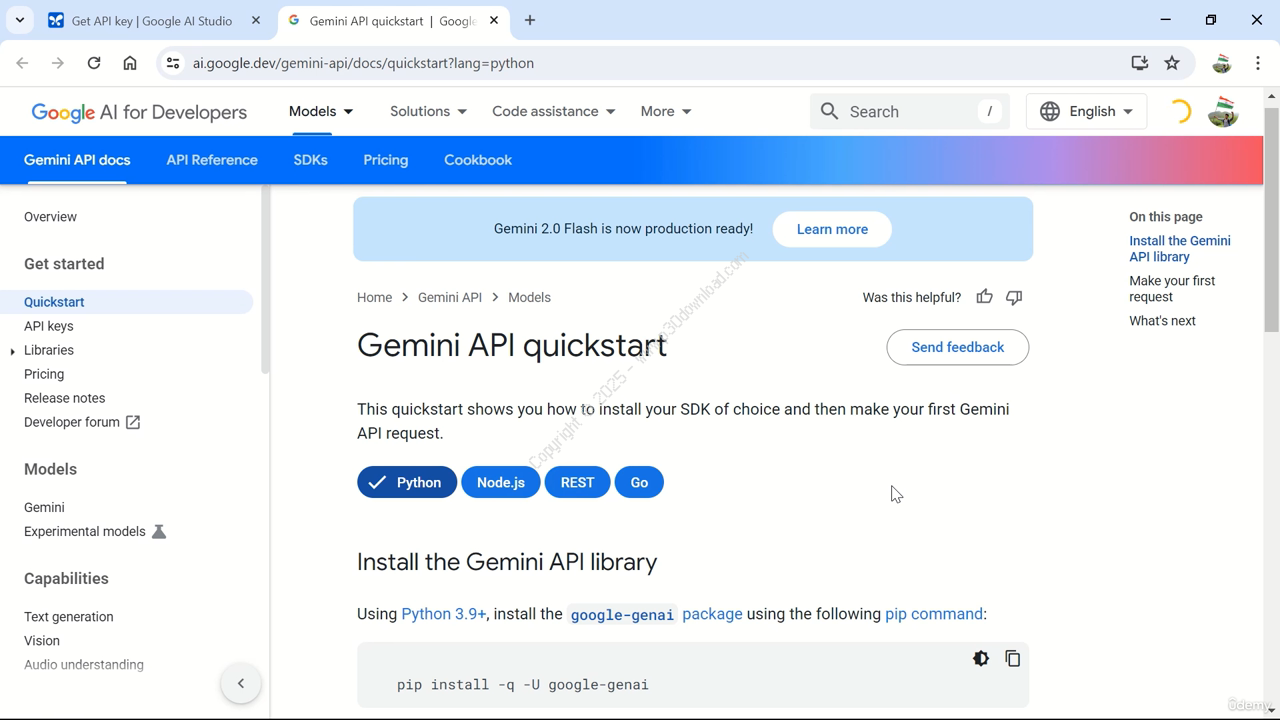Click the browser forward arrow

[x=58, y=63]
